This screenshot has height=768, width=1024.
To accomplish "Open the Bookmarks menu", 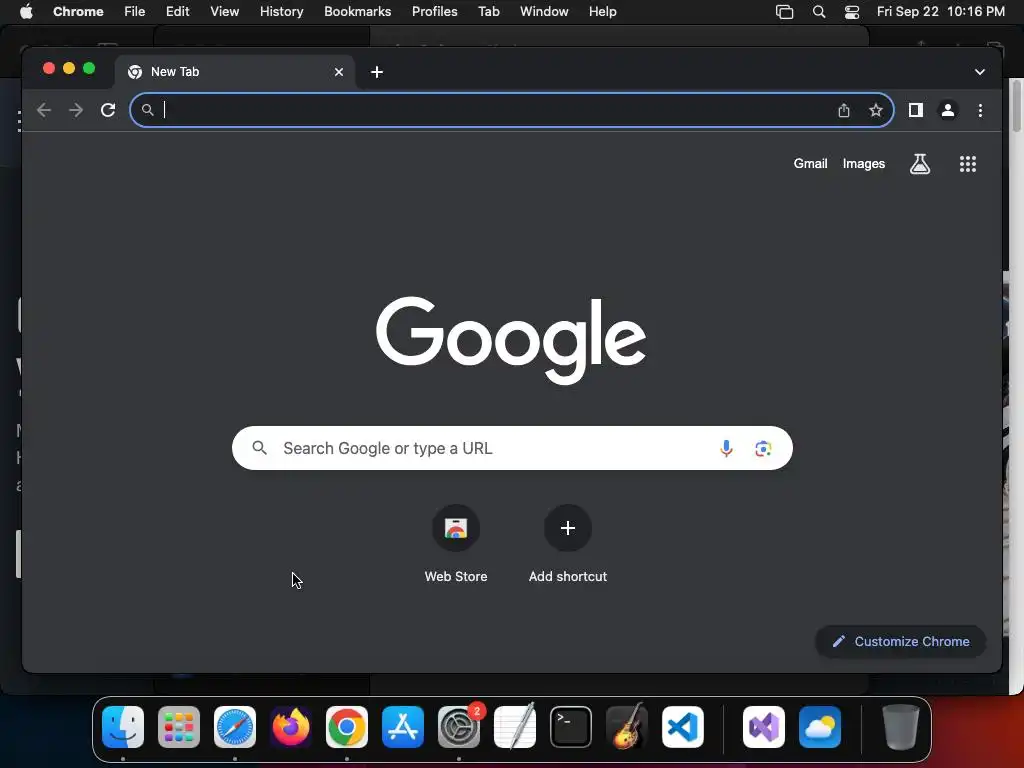I will tap(357, 12).
